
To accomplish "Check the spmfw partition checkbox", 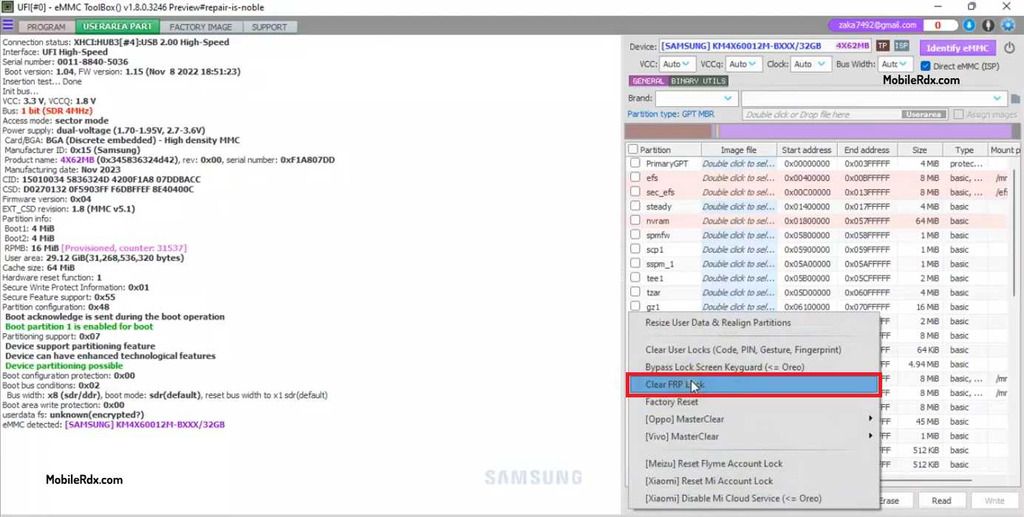I will pyautogui.click(x=635, y=235).
